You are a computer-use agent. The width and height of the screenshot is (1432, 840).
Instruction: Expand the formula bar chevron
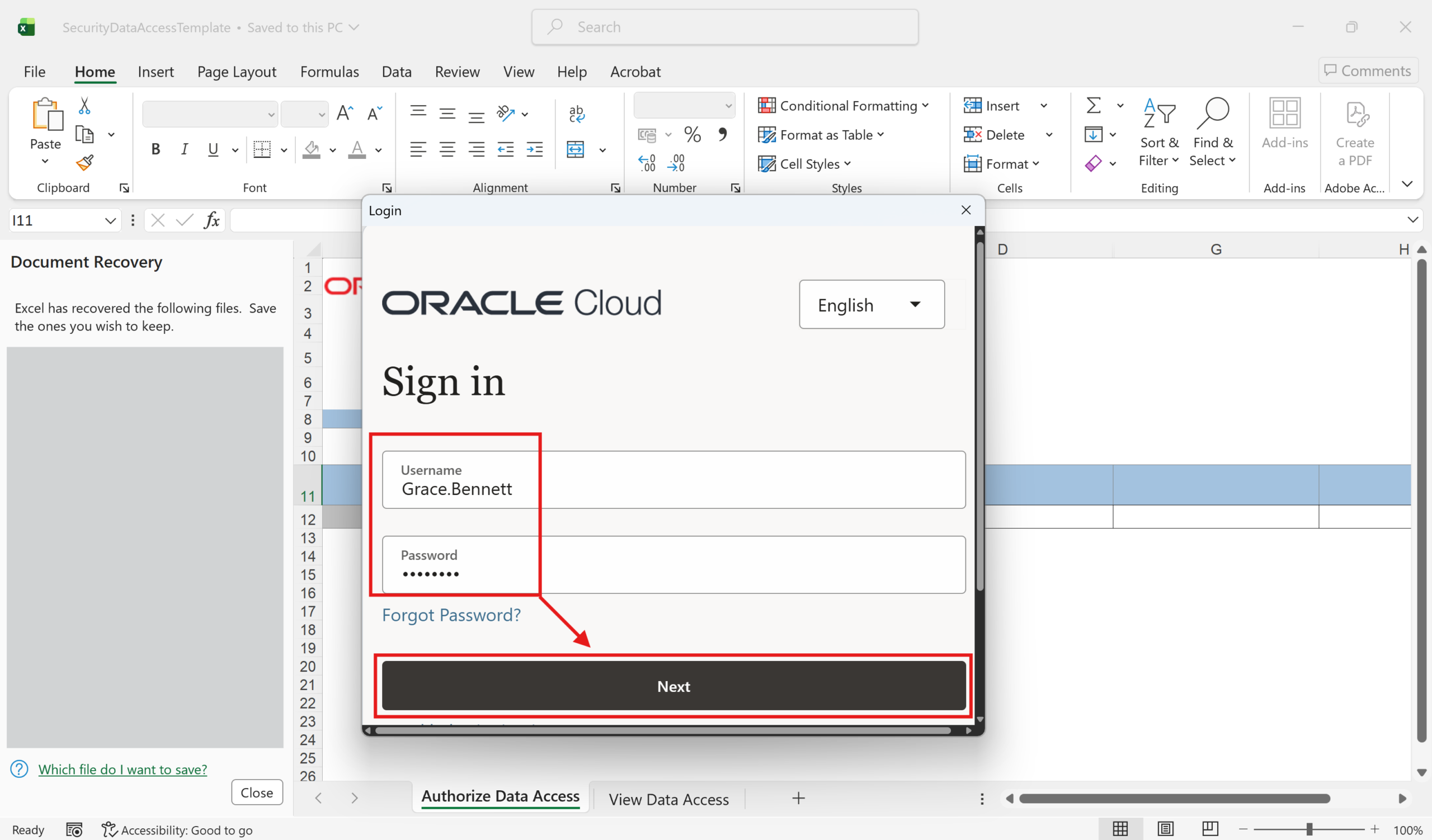(x=1412, y=220)
